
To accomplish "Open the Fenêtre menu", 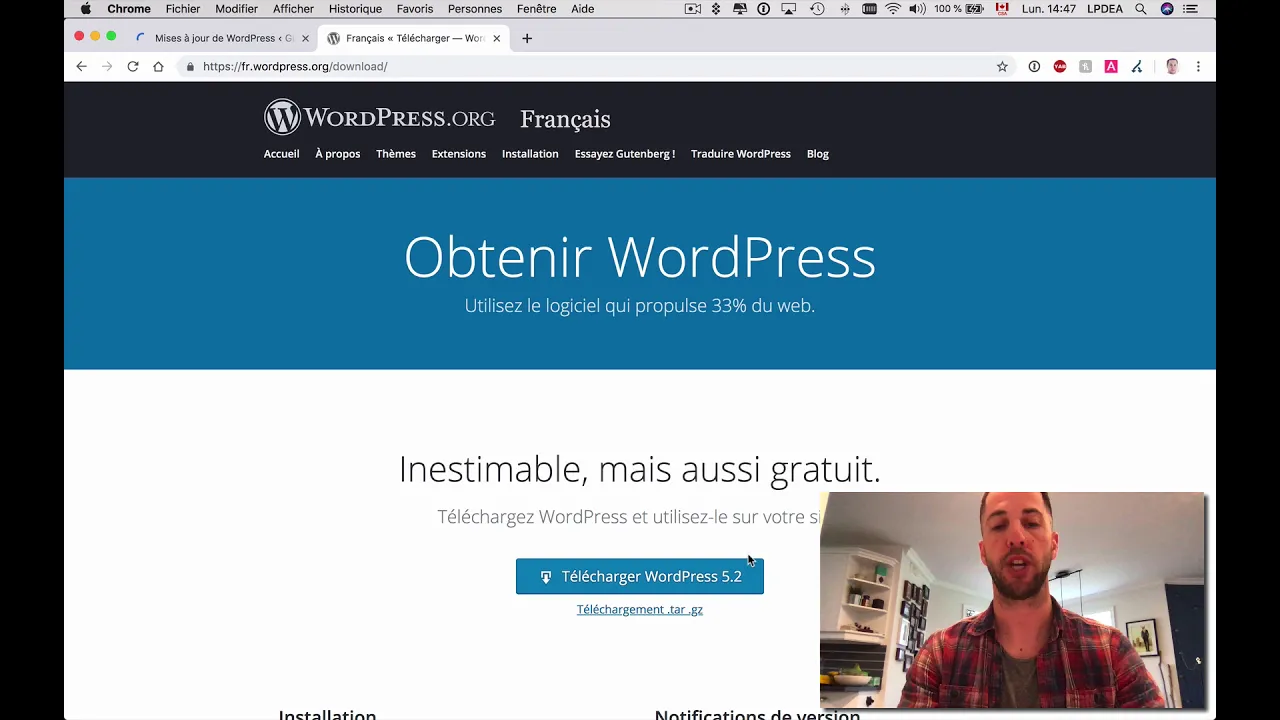I will pyautogui.click(x=536, y=9).
